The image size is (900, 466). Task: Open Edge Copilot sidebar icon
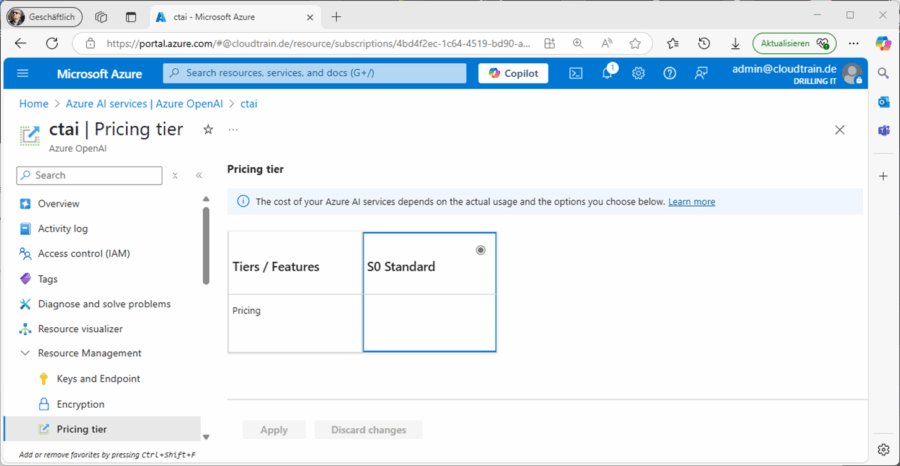883,43
